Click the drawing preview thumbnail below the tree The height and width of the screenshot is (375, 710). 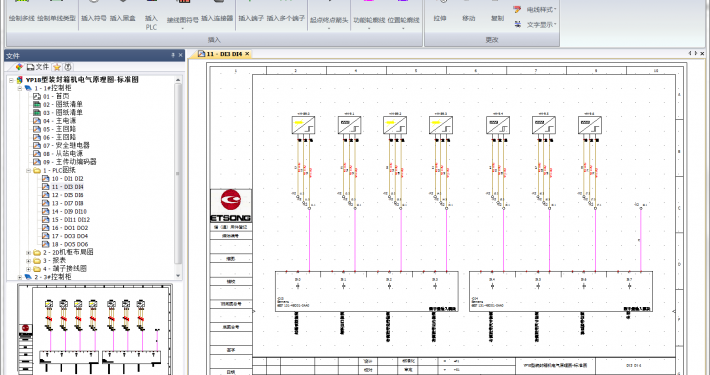pos(95,329)
